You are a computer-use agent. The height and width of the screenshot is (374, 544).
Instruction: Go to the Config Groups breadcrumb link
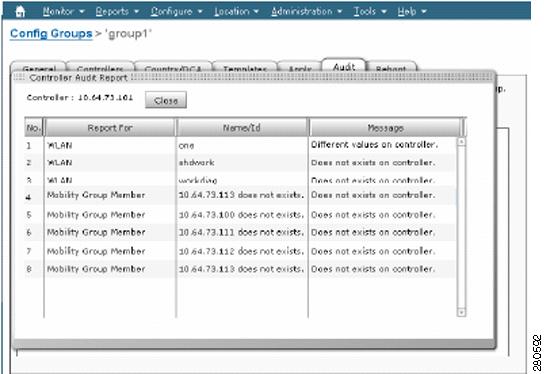[51, 34]
